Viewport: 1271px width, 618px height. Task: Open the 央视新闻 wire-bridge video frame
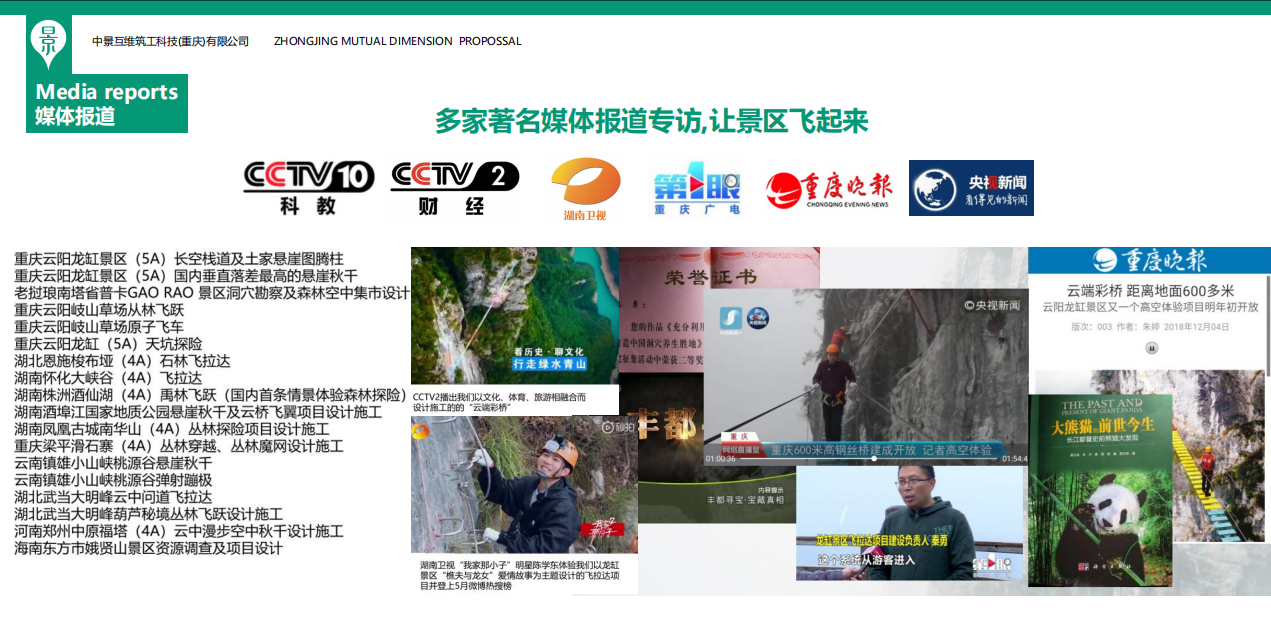[x=865, y=376]
